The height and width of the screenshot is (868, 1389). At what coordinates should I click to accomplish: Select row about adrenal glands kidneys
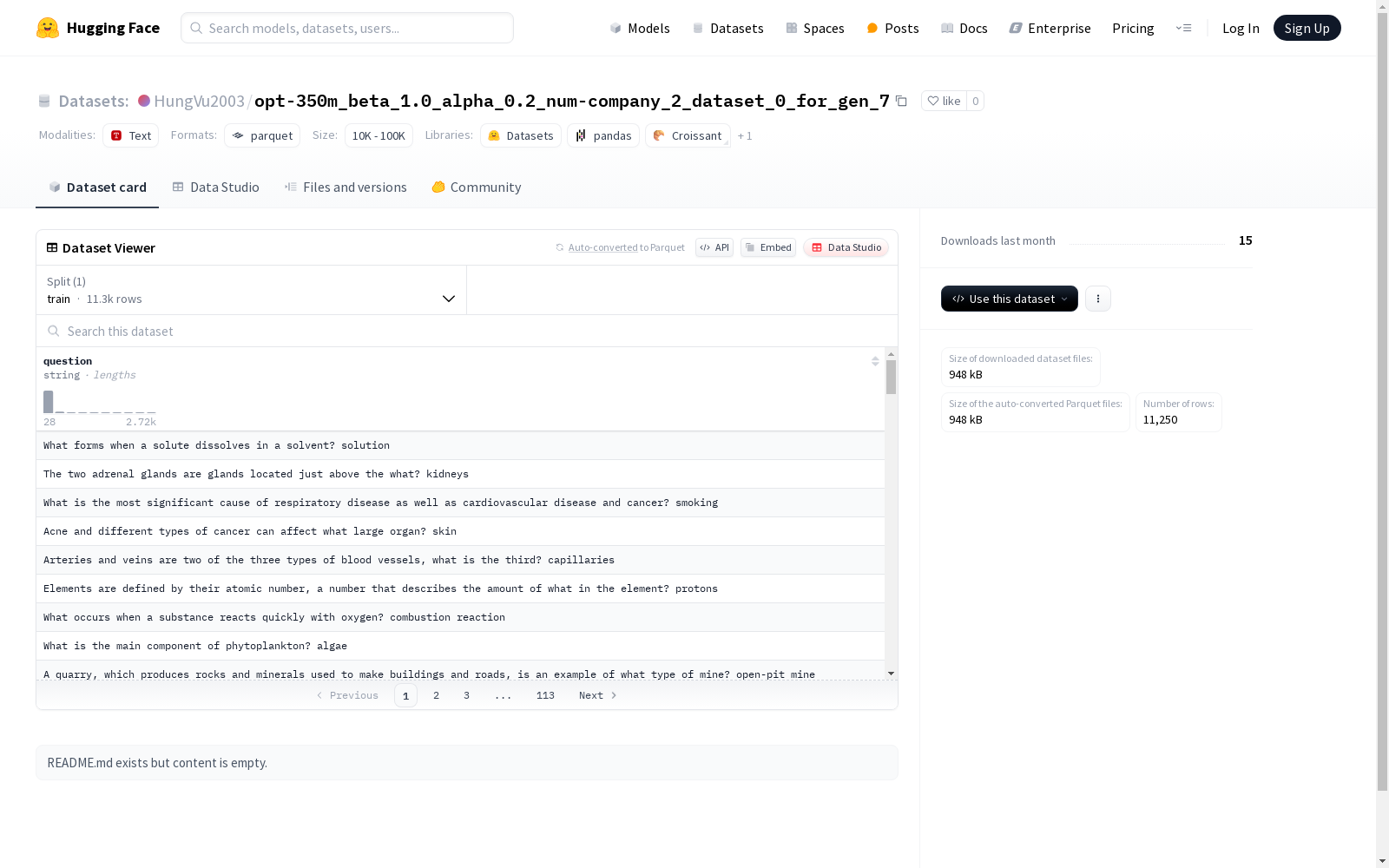point(460,474)
